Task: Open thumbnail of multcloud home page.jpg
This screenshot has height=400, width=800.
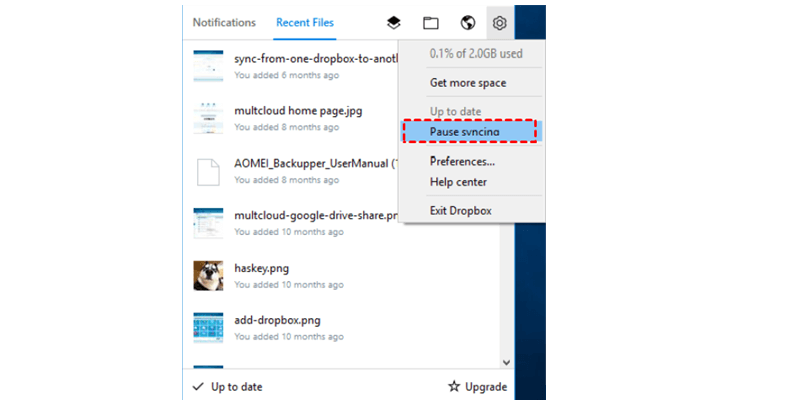Action: tap(208, 118)
